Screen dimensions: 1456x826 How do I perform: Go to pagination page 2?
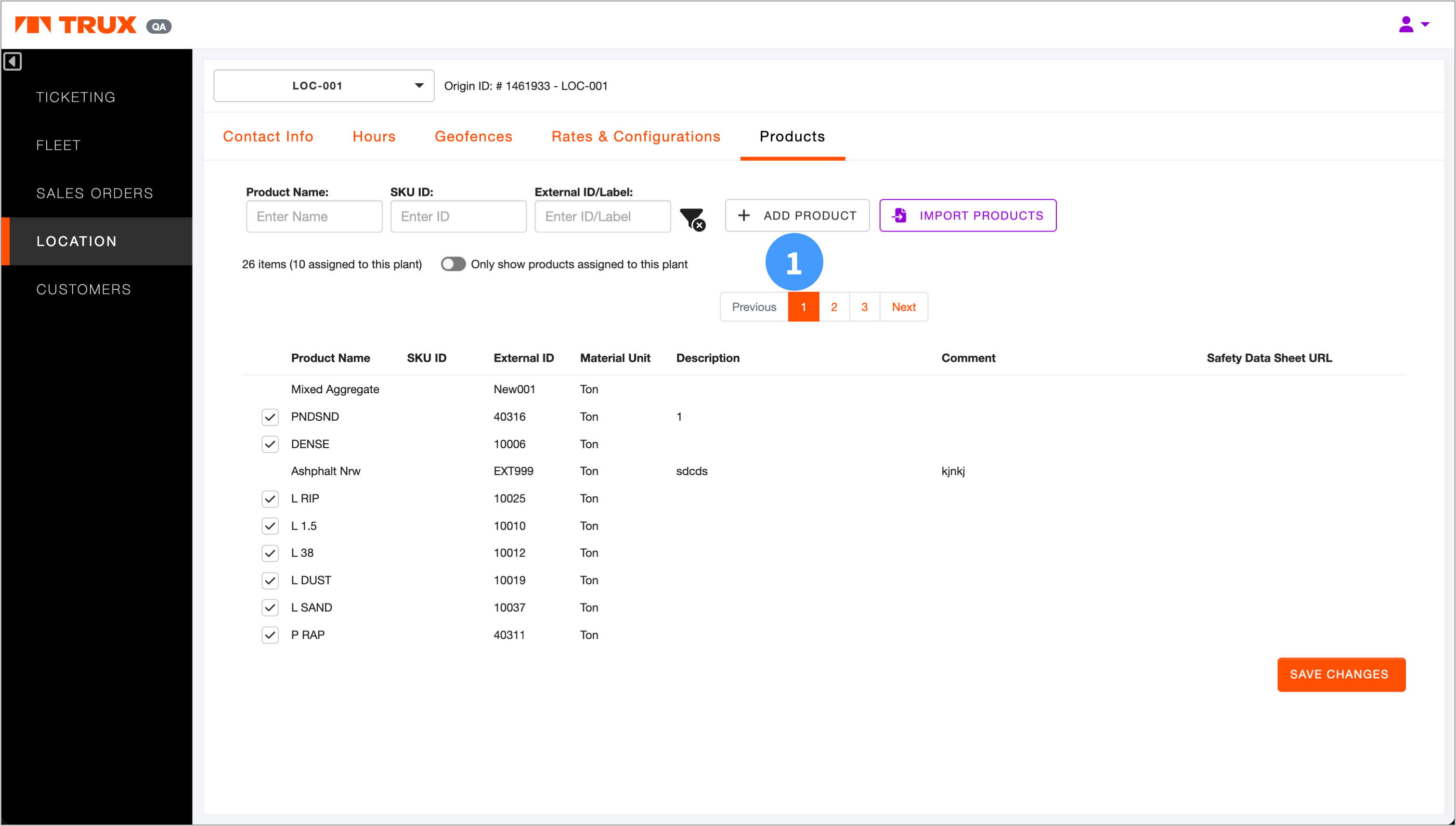(833, 307)
